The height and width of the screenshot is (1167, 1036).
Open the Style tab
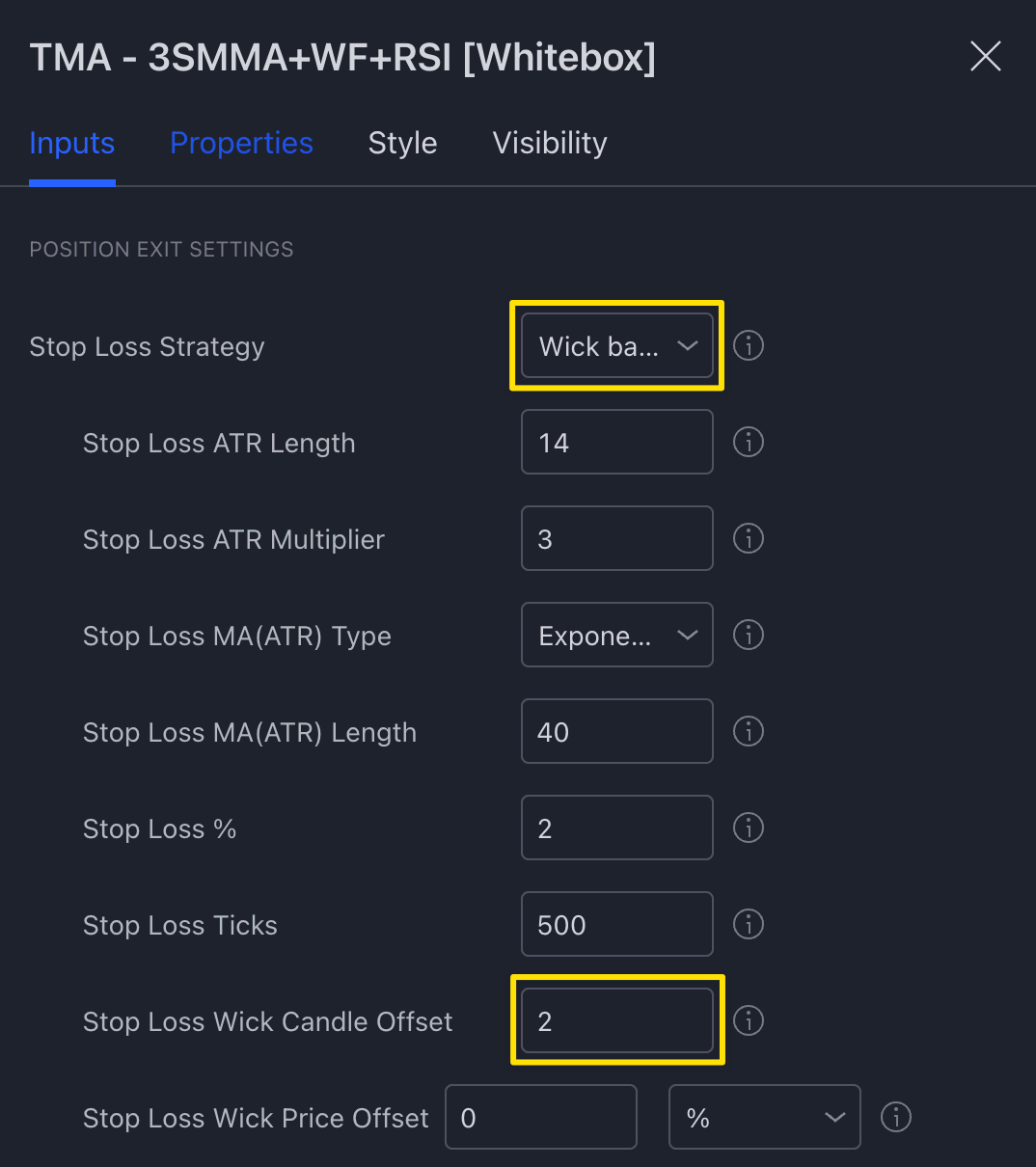coord(402,143)
